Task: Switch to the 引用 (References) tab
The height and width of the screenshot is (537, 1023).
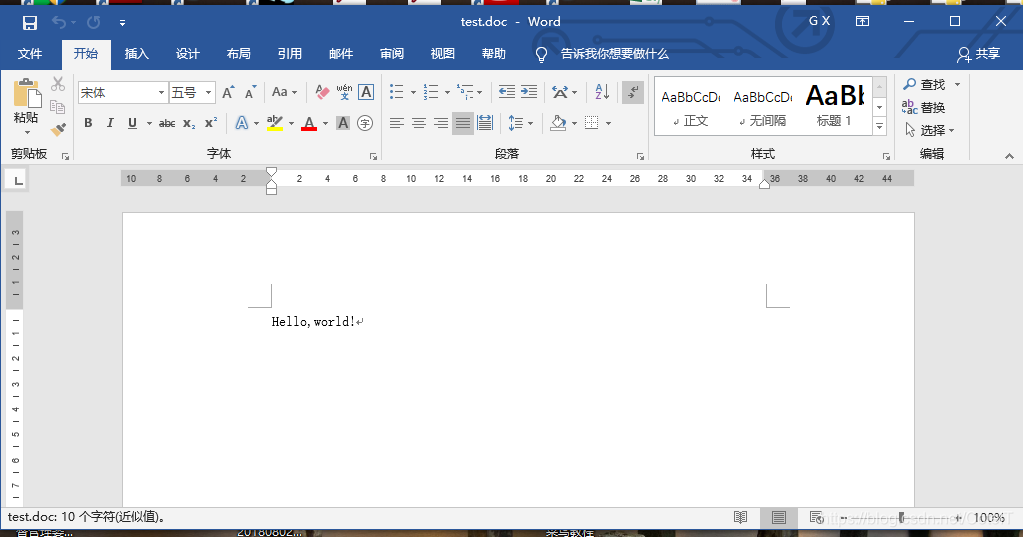Action: click(290, 54)
